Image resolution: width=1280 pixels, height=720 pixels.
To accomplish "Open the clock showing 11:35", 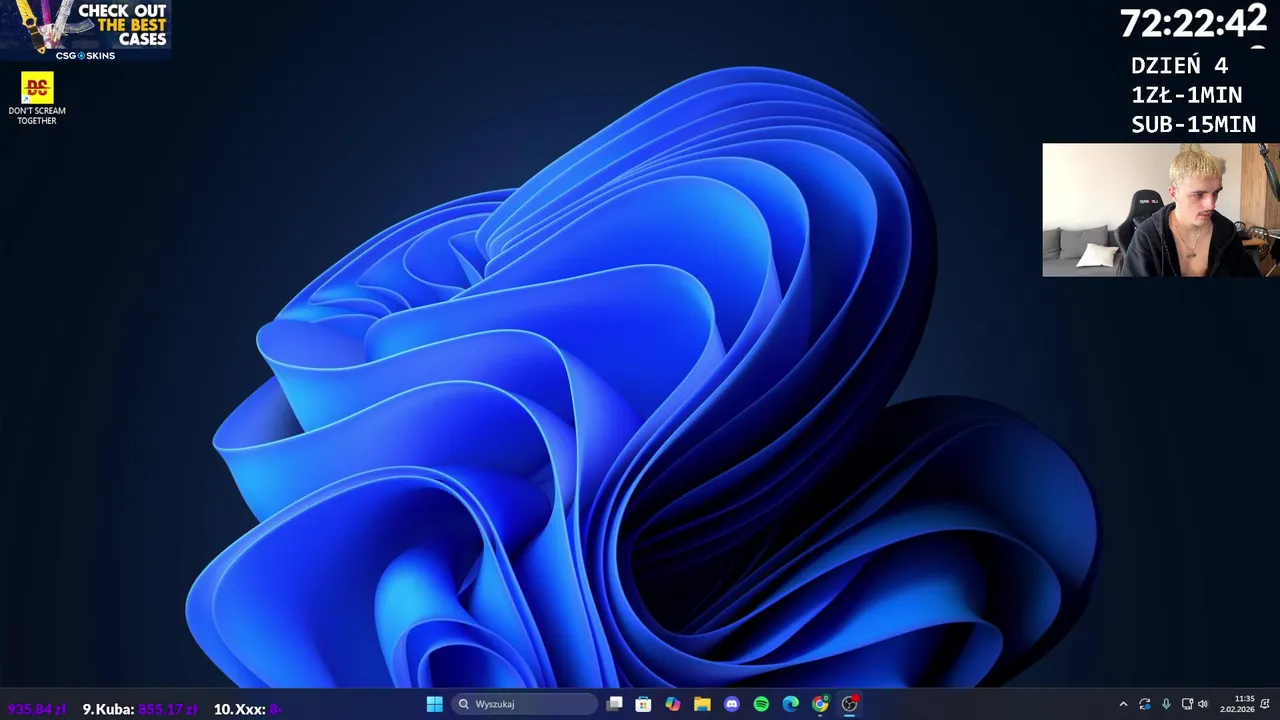I will 1237,704.
